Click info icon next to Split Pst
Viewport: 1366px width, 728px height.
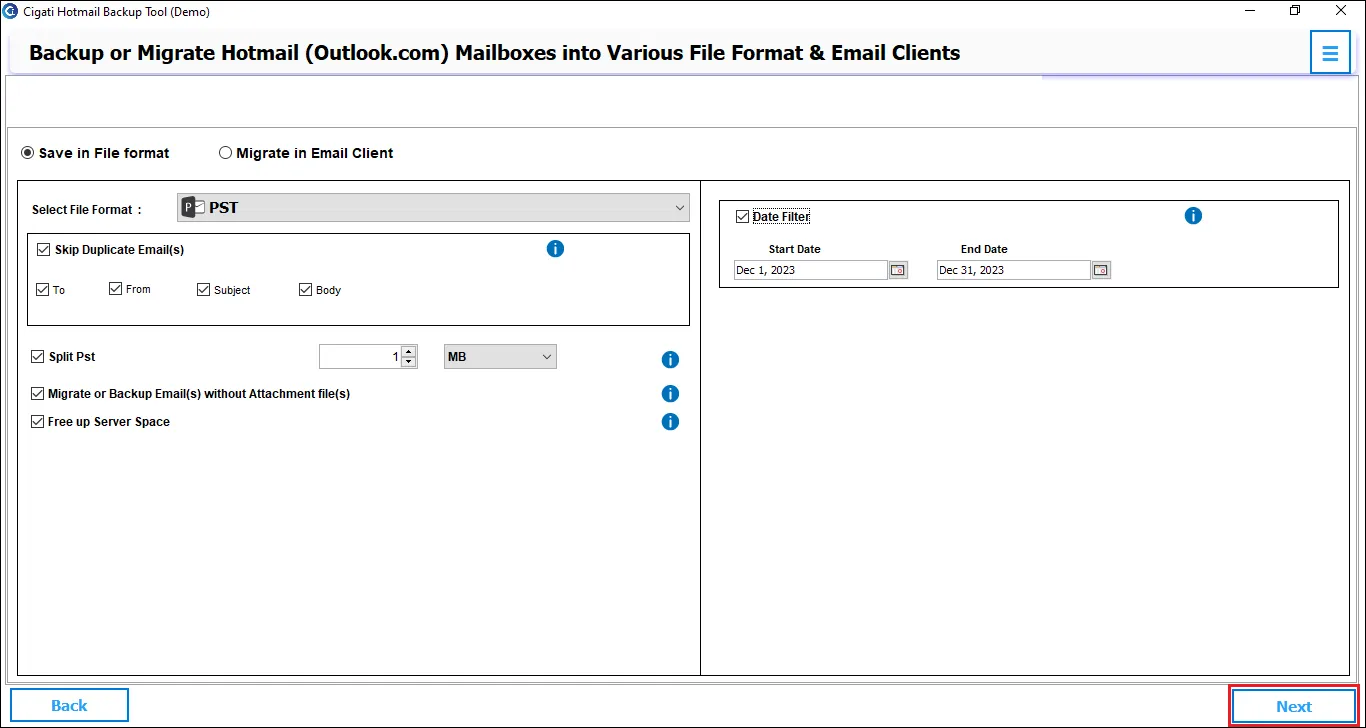coord(670,360)
